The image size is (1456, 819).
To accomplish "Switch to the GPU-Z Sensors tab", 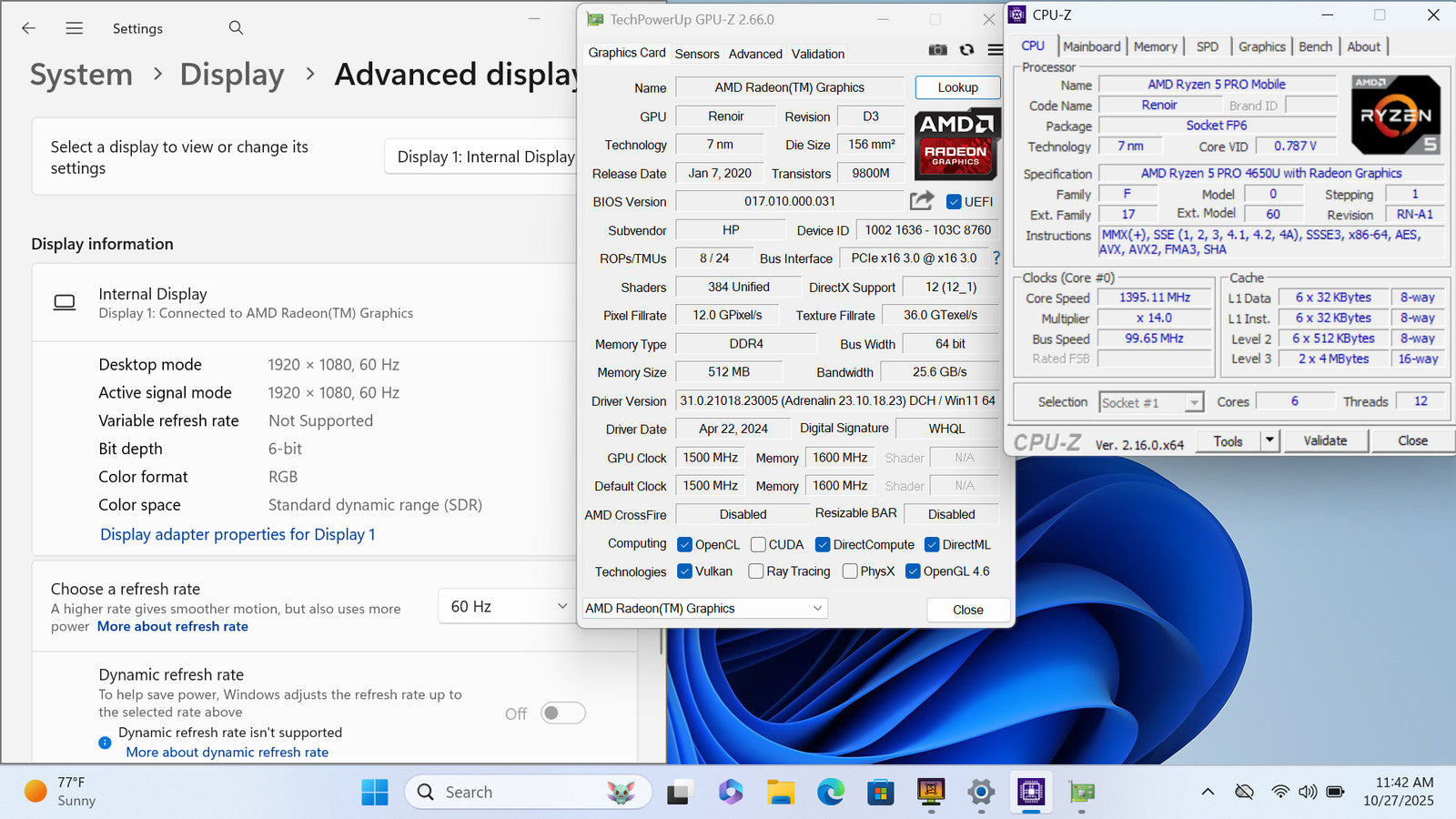I will click(697, 54).
